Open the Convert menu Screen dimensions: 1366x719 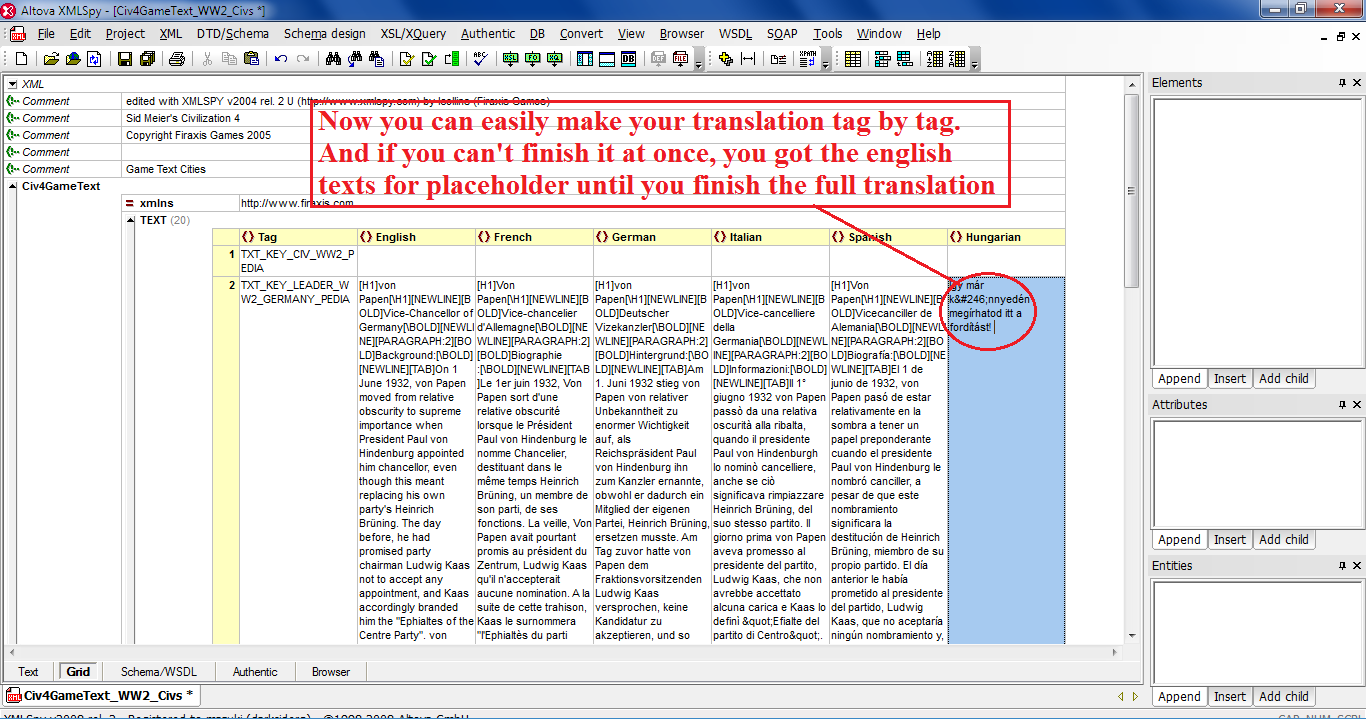pos(581,34)
